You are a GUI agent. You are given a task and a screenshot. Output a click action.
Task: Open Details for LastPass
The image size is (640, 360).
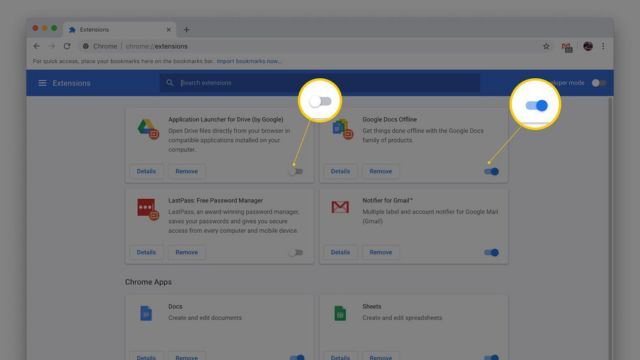[x=146, y=252]
